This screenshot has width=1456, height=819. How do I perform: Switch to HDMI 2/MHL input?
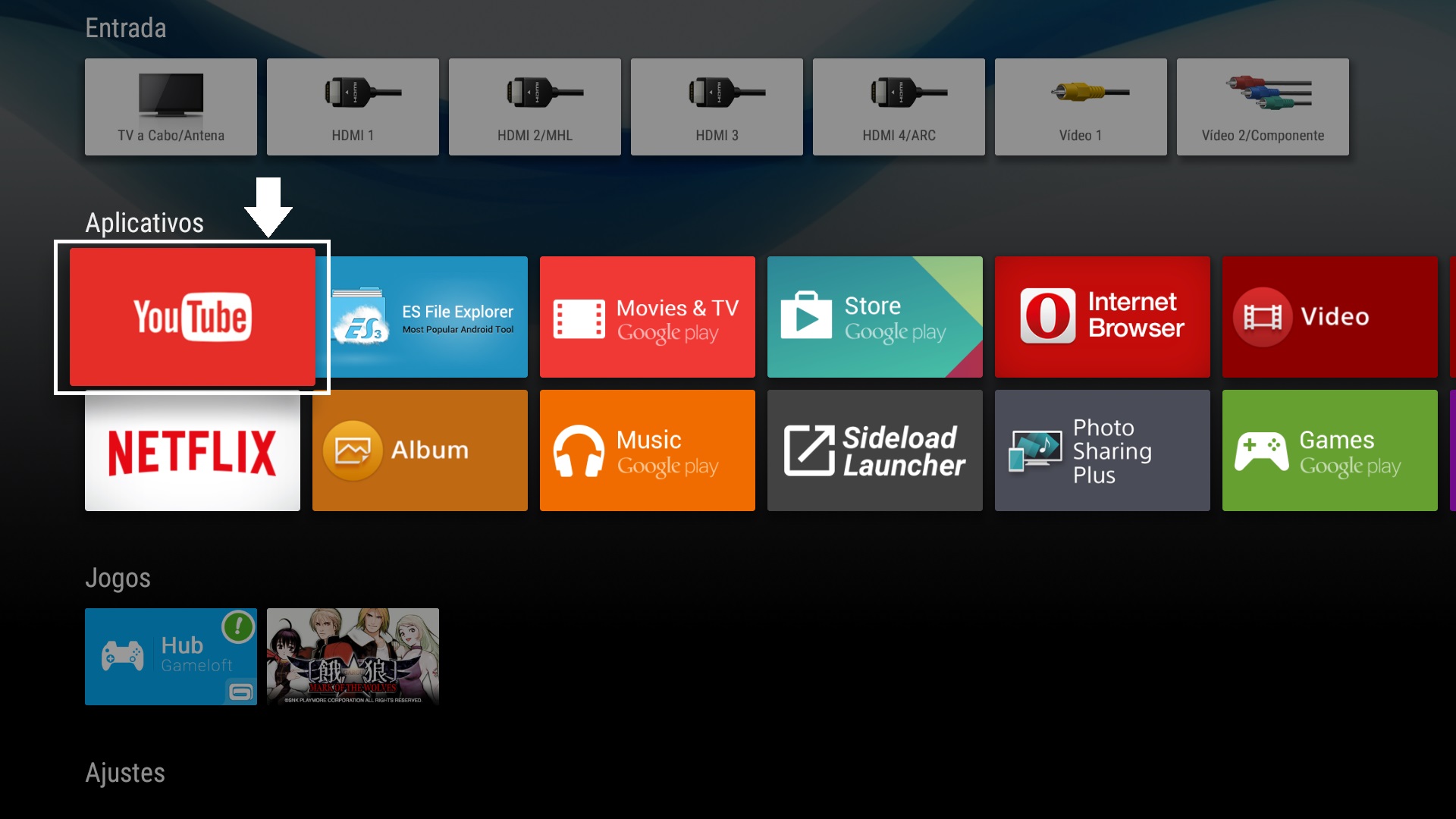click(x=535, y=107)
